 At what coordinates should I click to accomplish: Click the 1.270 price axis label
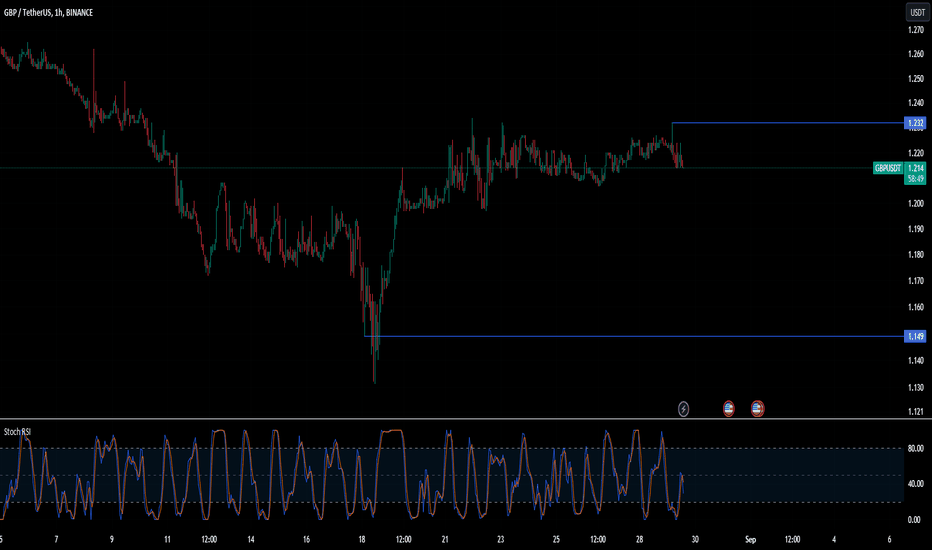tap(915, 30)
